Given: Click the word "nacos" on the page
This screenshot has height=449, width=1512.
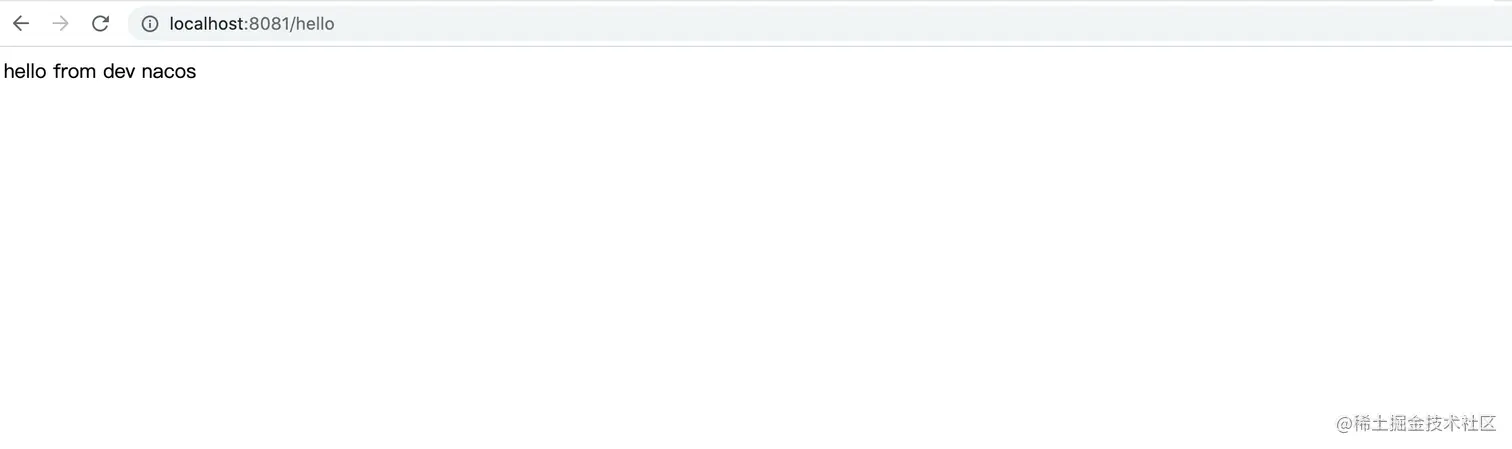Looking at the screenshot, I should [x=169, y=71].
